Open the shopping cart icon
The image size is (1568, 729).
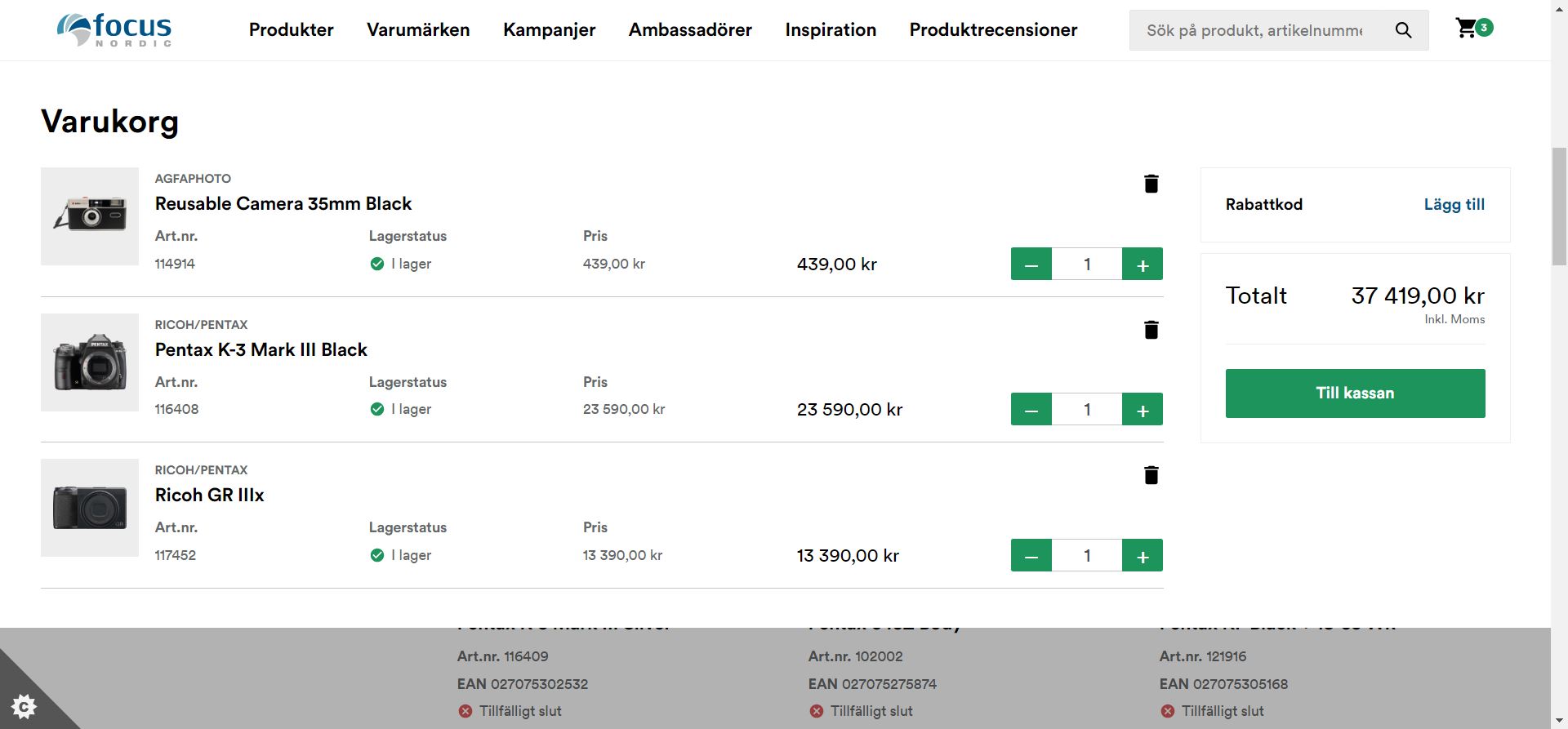1467,29
